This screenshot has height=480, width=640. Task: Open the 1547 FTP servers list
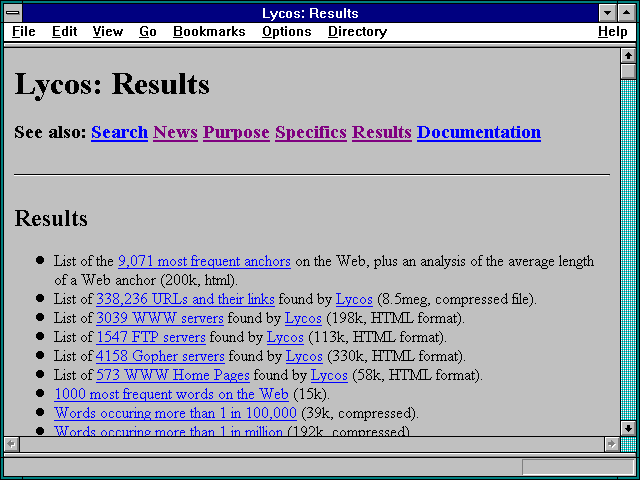point(151,337)
